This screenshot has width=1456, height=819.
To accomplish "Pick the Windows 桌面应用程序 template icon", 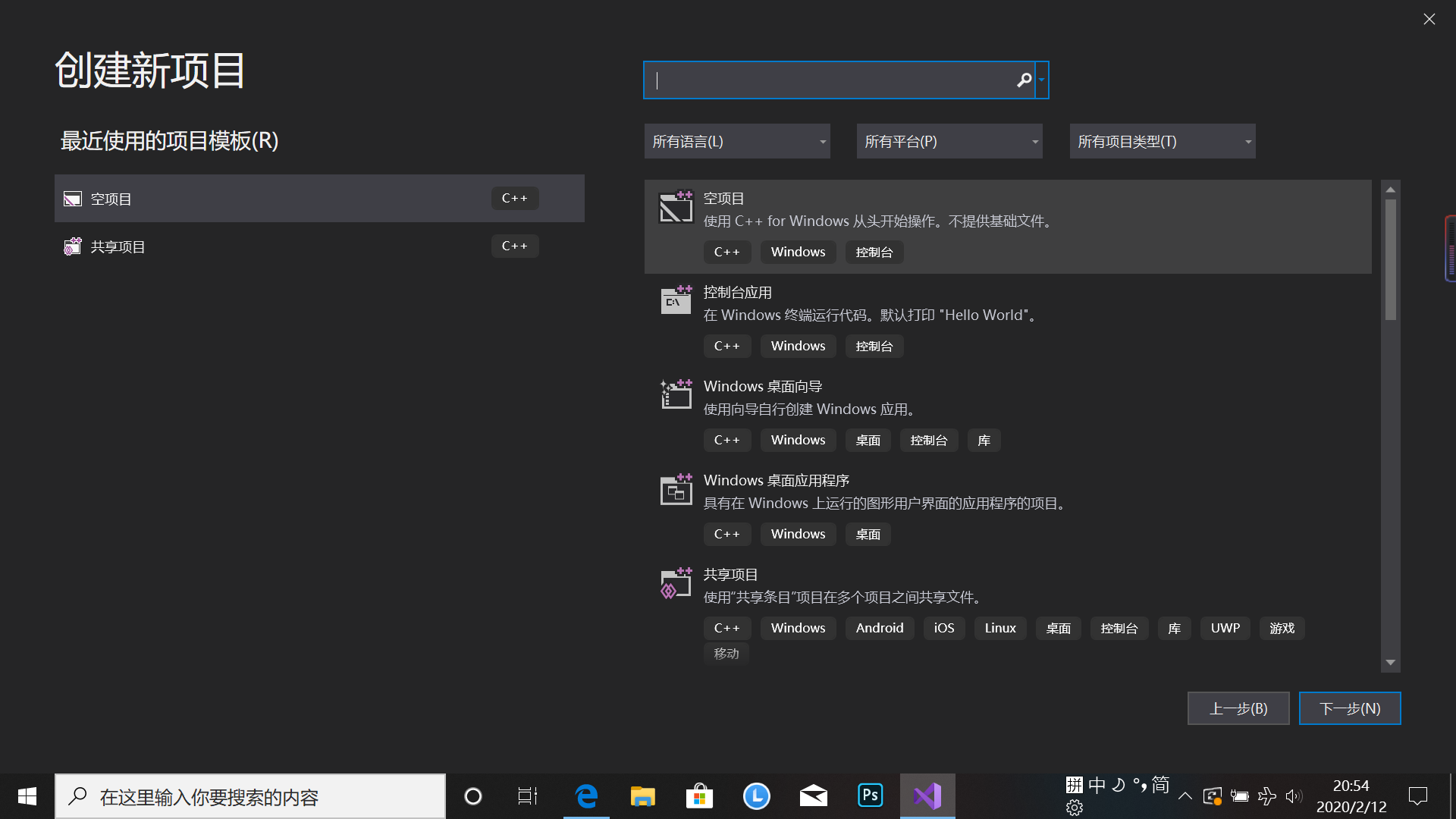I will (x=676, y=489).
